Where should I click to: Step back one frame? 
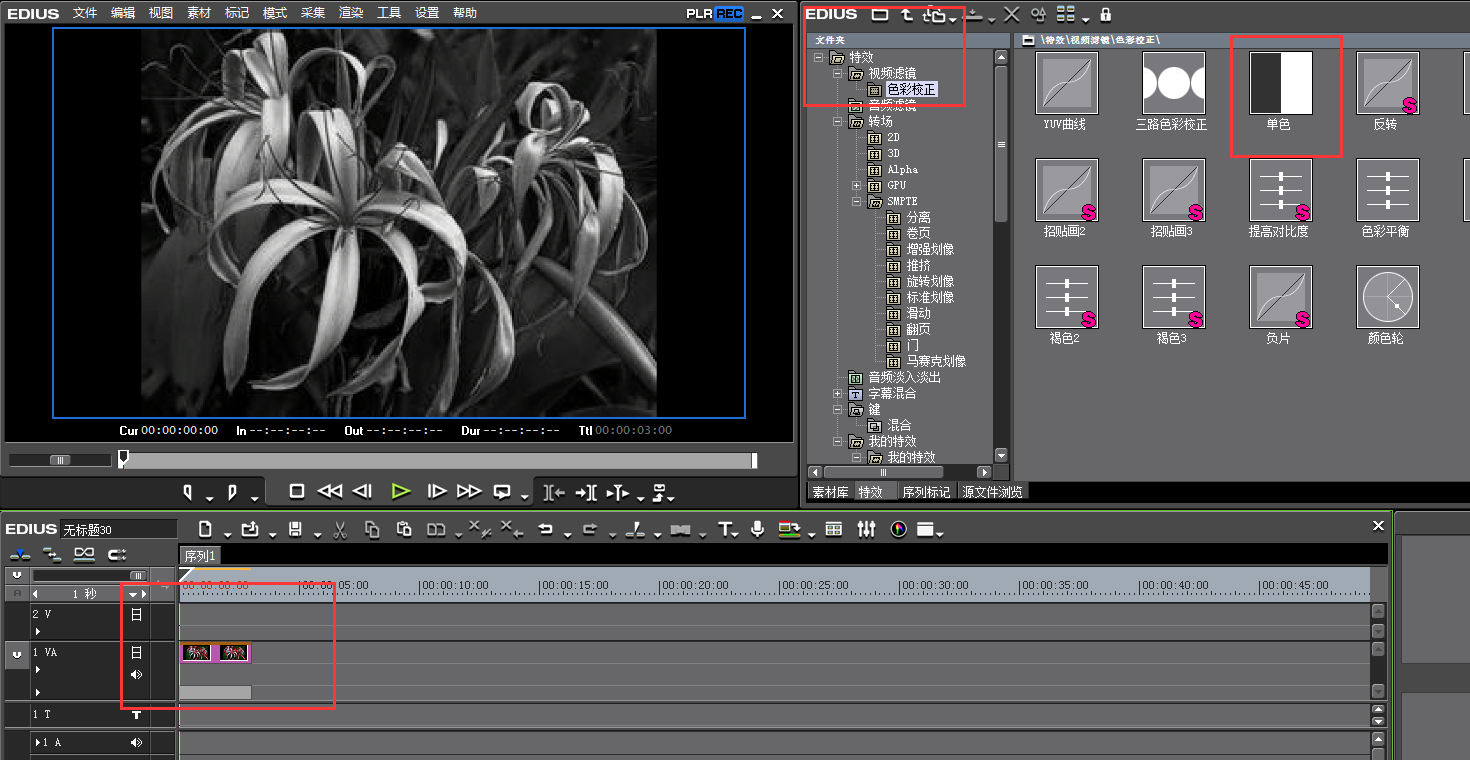(363, 491)
